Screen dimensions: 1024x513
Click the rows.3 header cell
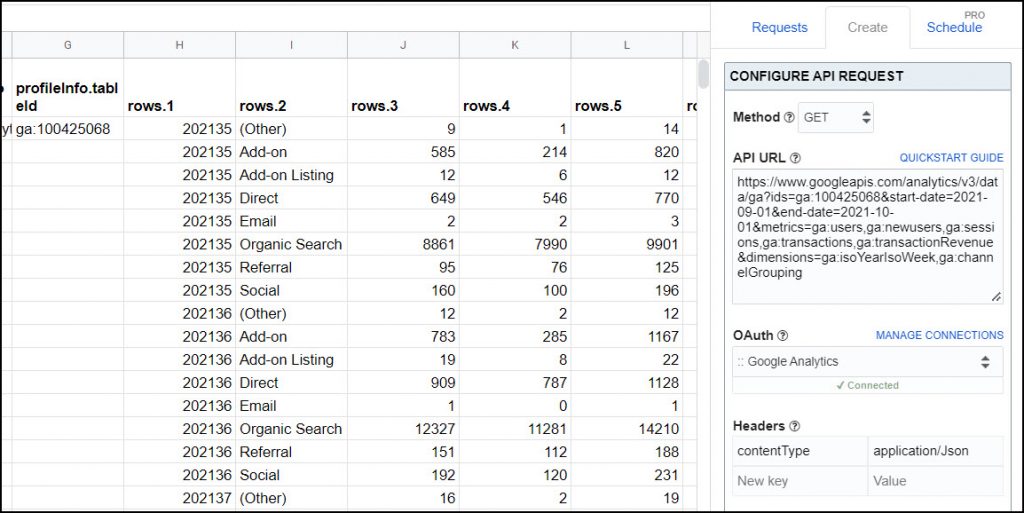(403, 88)
